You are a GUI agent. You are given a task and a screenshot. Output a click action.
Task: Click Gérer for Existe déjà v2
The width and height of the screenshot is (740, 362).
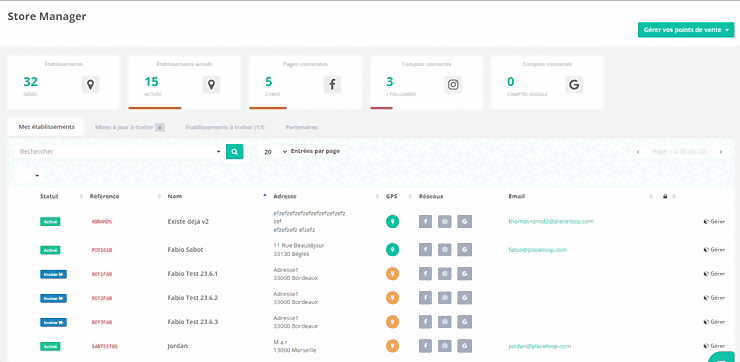[714, 221]
